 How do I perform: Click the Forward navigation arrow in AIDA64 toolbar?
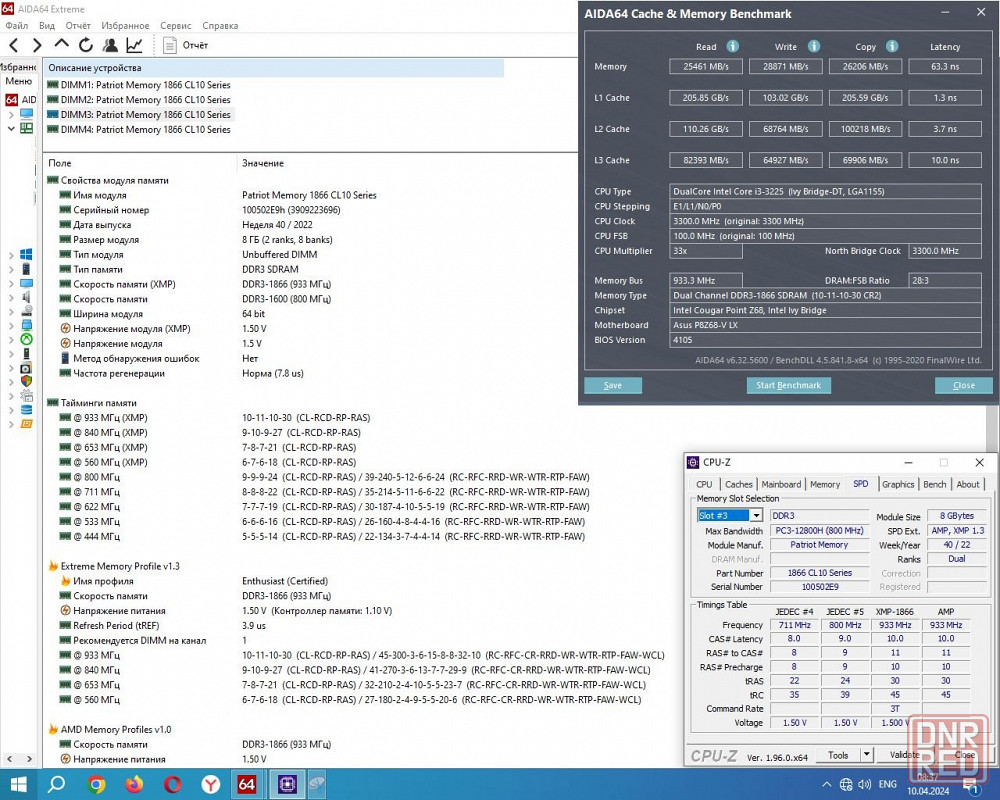coord(37,45)
